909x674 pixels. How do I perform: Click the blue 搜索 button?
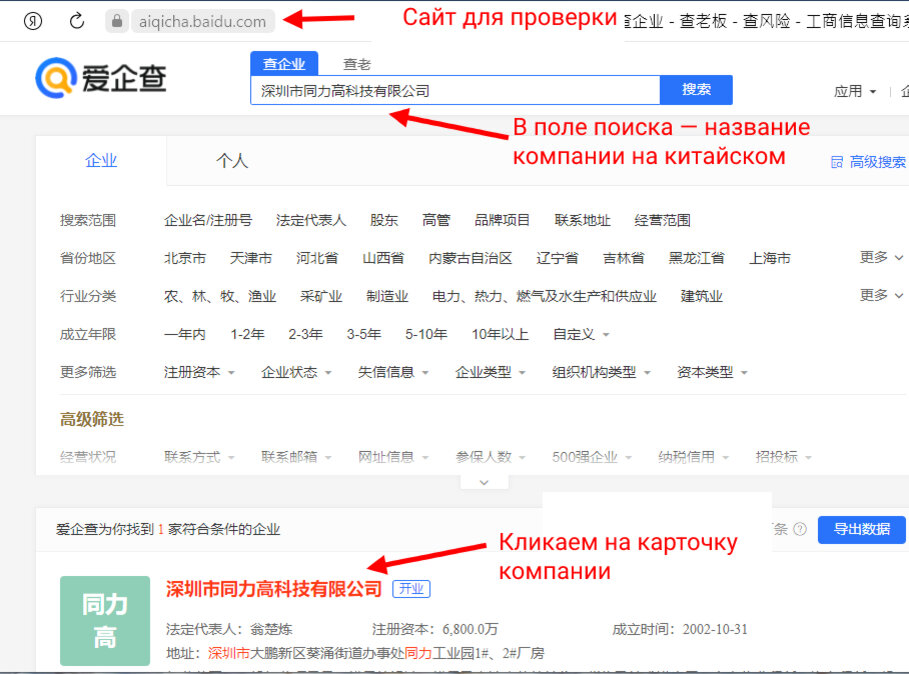[696, 90]
